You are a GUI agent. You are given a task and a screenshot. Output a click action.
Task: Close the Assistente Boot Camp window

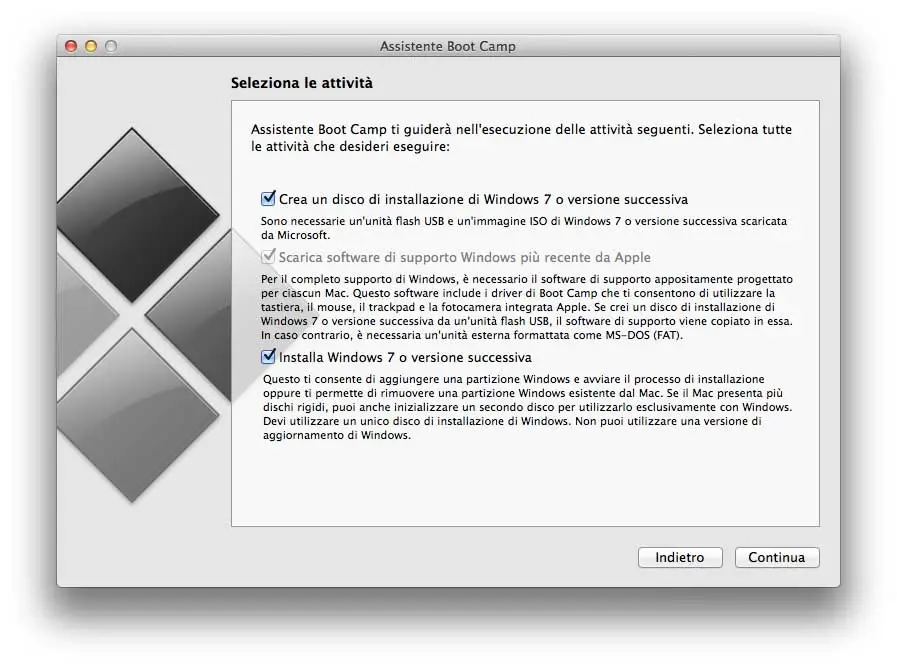click(71, 46)
